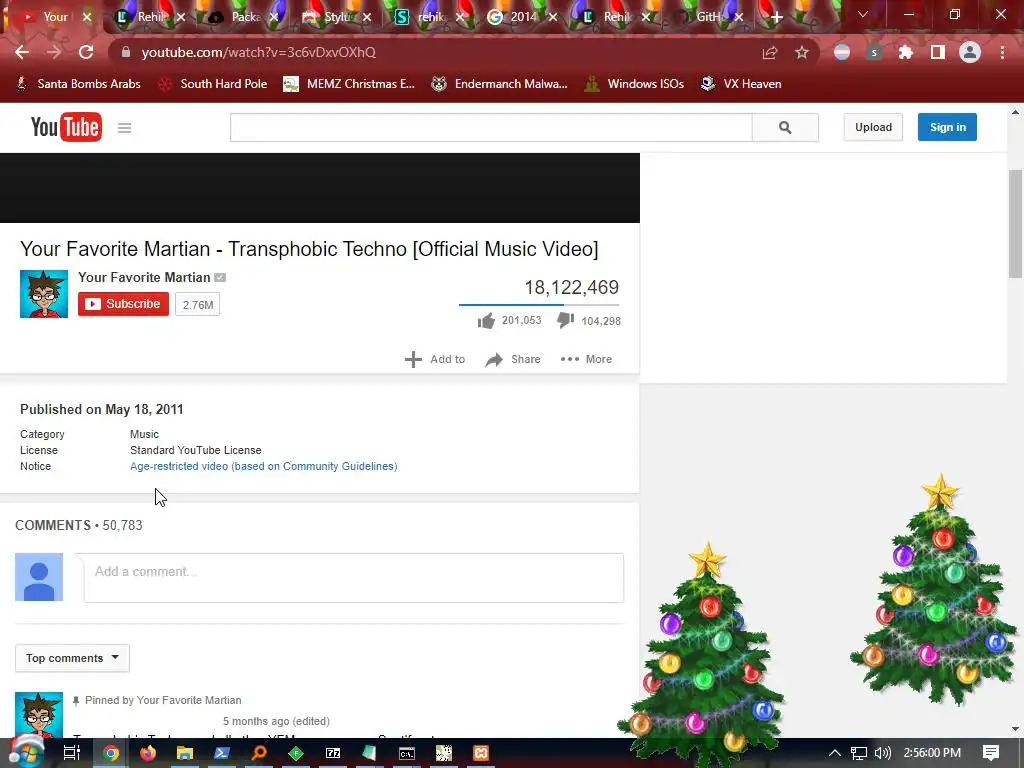Image resolution: width=1024 pixels, height=768 pixels.
Task: Open the tab search chevron dropdown
Action: point(863,14)
